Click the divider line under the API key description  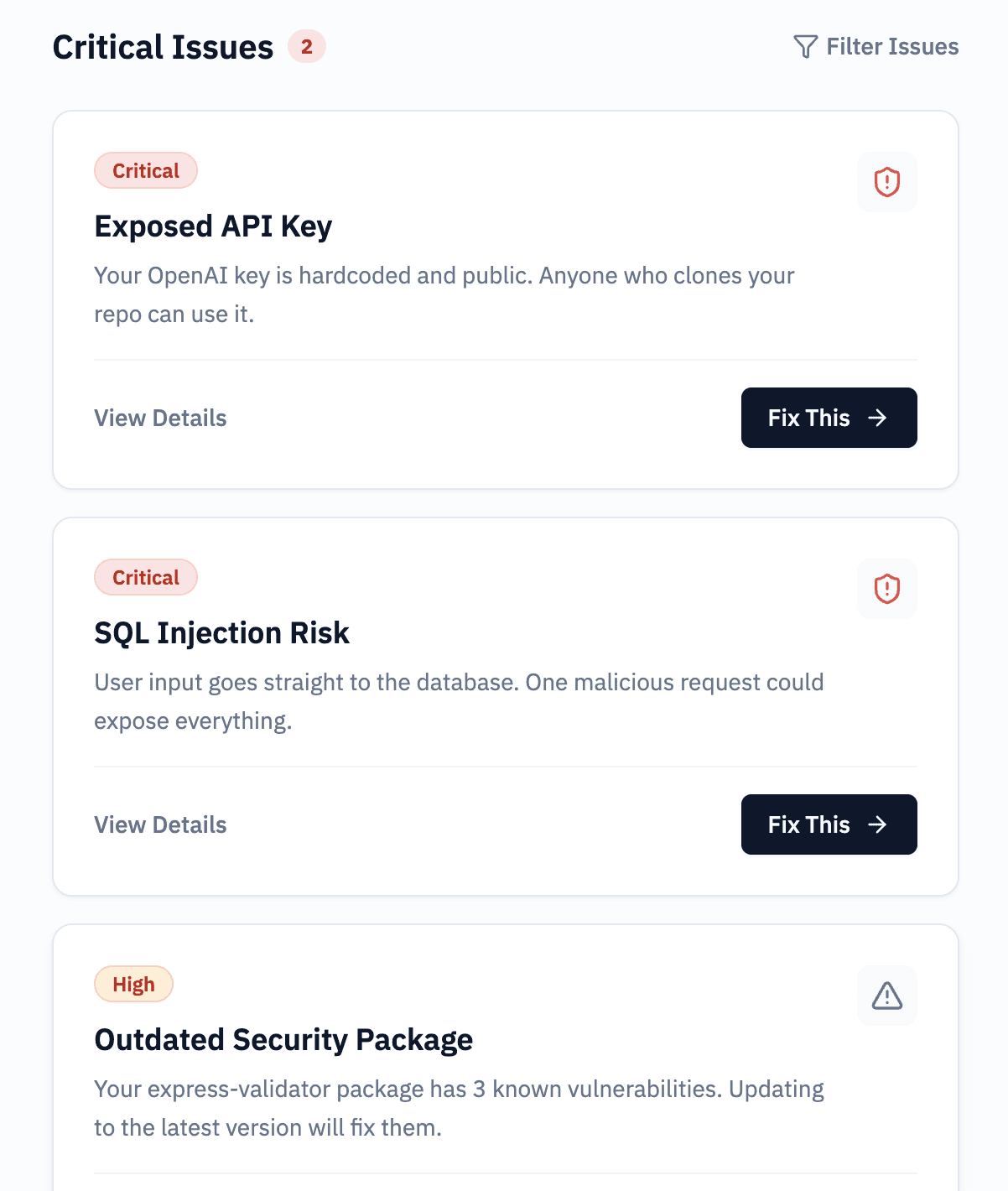[x=504, y=361]
